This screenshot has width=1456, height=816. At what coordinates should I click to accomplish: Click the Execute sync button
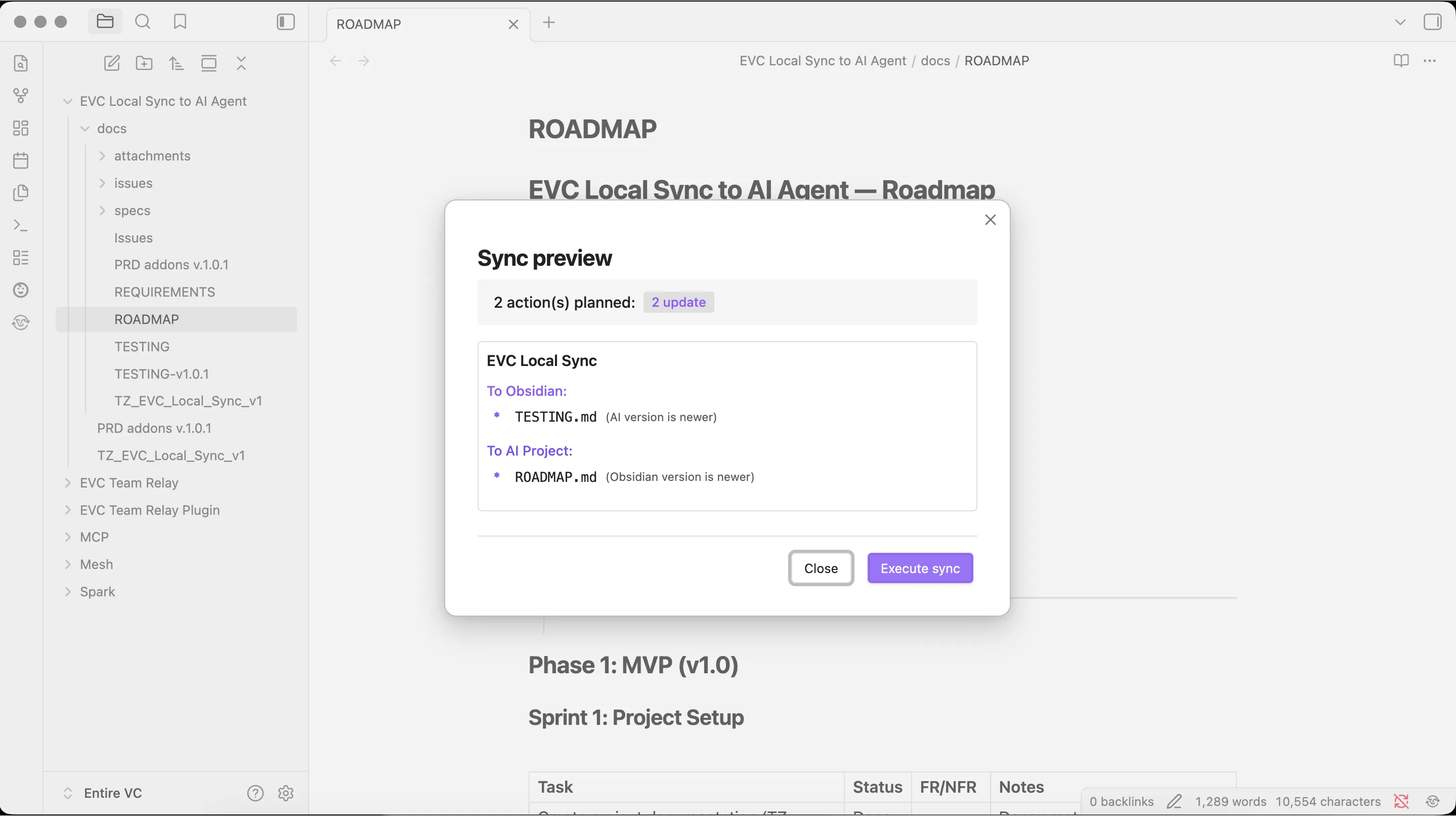920,568
